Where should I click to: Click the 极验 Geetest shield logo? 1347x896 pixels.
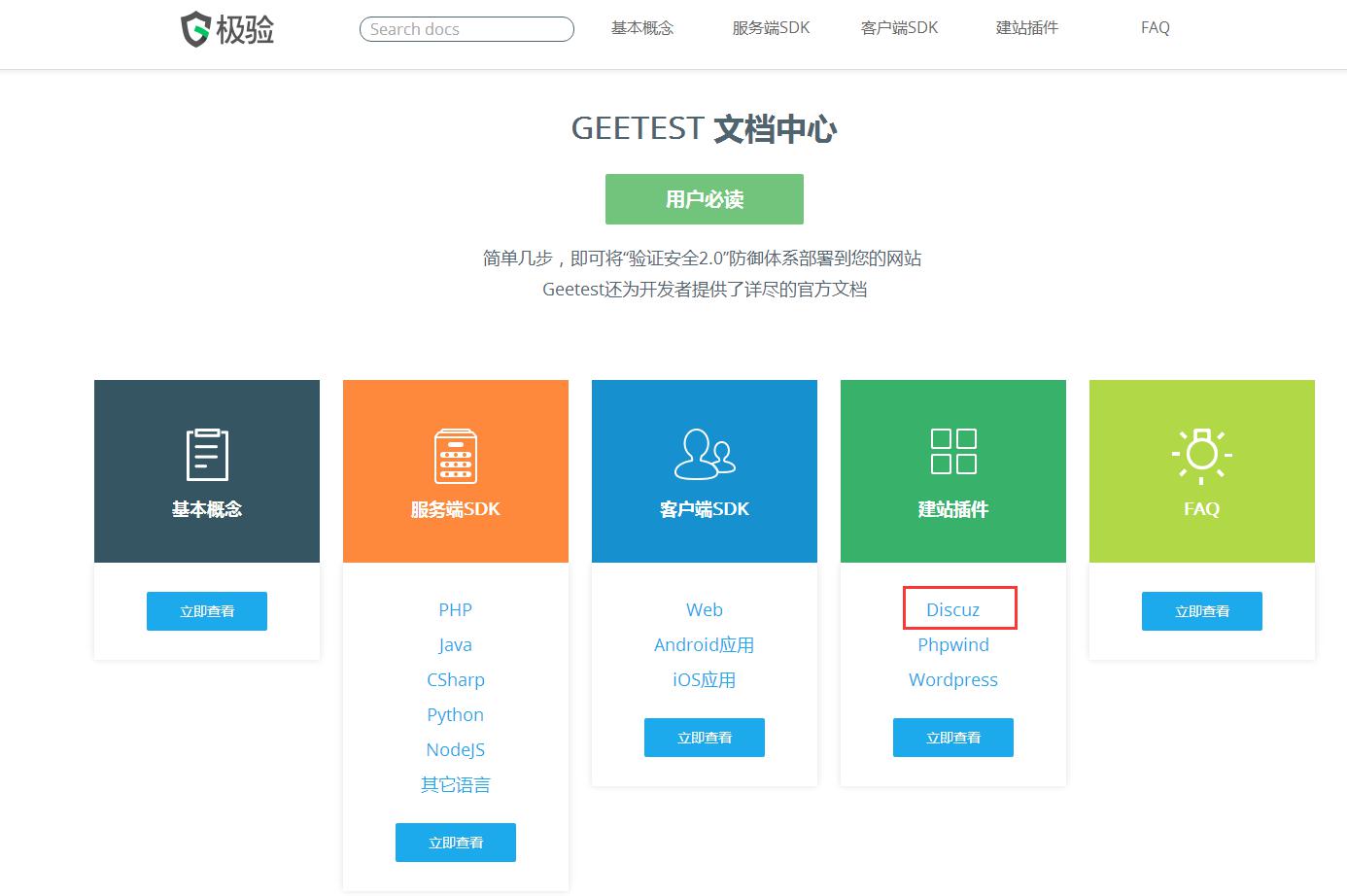click(227, 29)
